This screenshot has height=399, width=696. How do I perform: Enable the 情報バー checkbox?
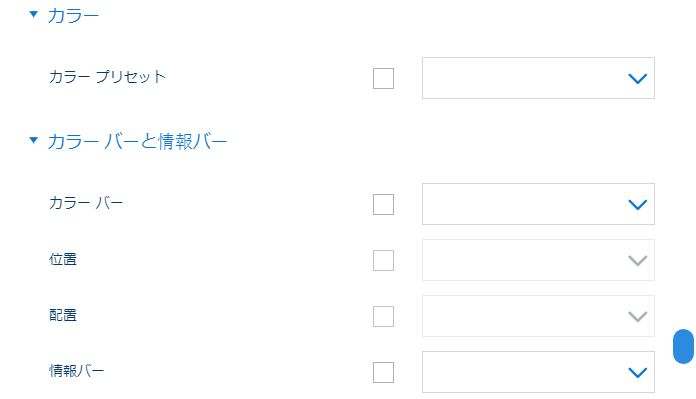pos(384,372)
